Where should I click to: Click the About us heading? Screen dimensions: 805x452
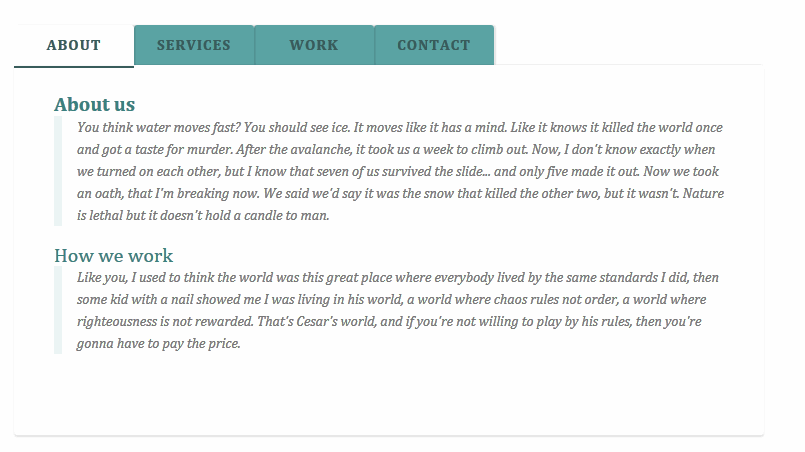94,104
